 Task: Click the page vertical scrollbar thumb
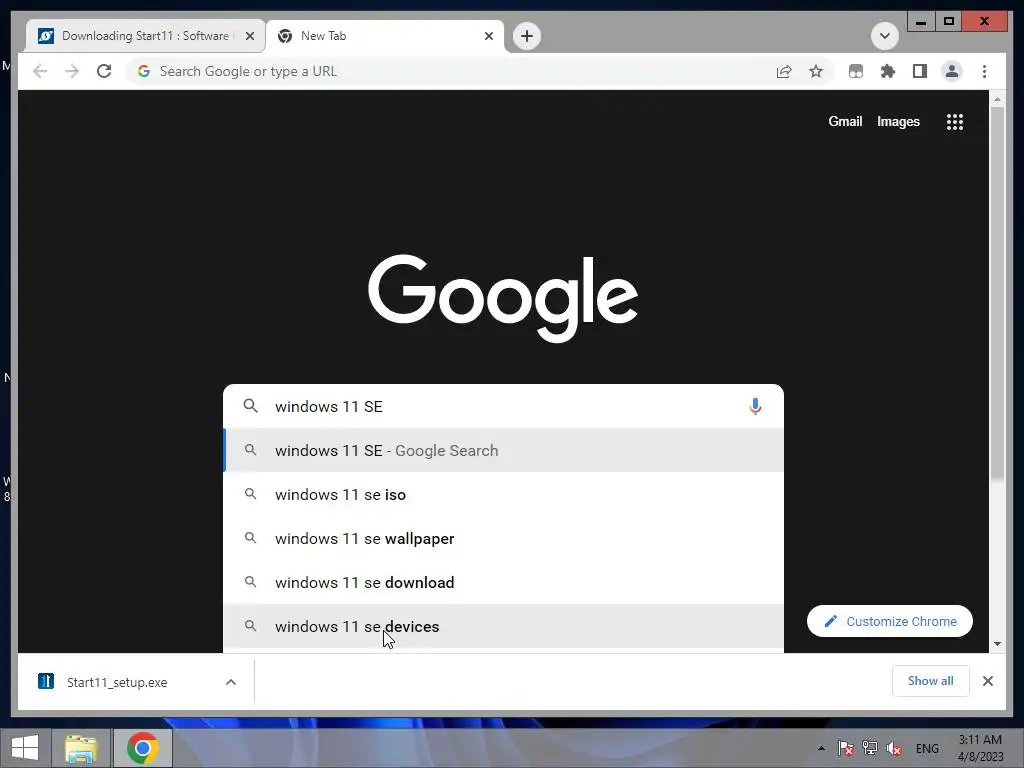click(x=997, y=294)
